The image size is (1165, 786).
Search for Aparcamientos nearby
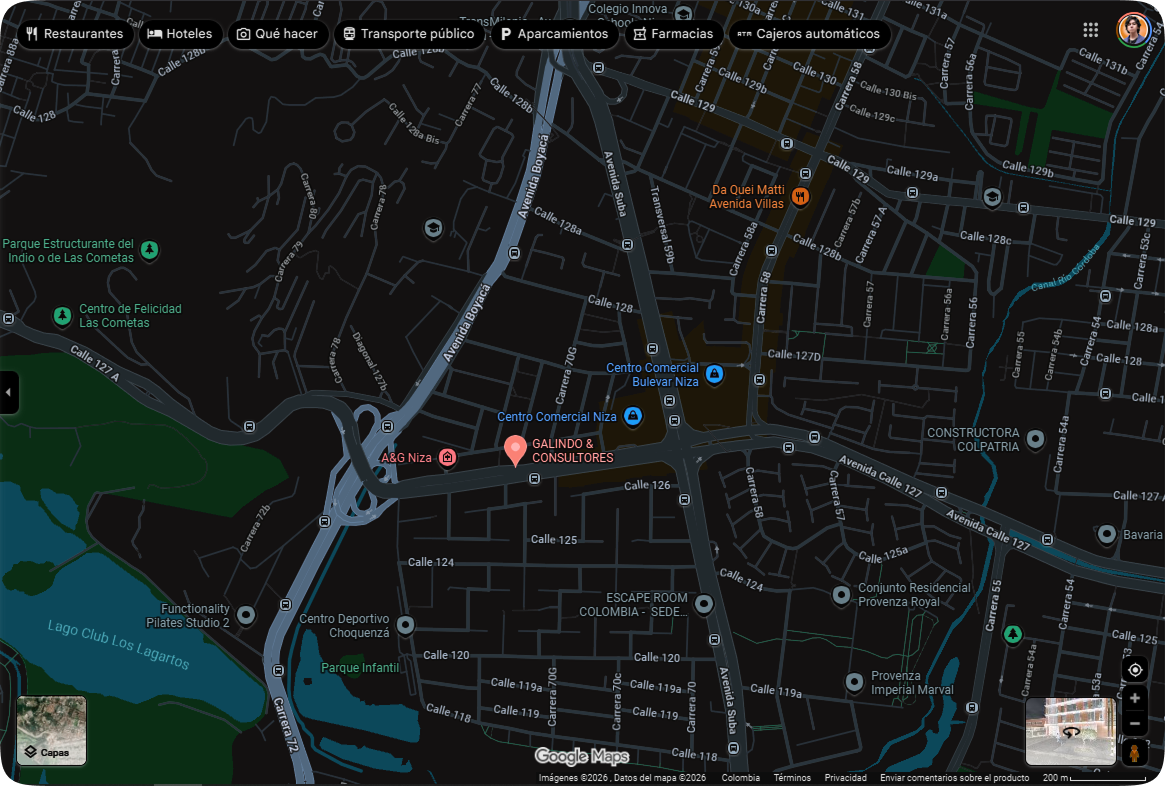tap(554, 33)
